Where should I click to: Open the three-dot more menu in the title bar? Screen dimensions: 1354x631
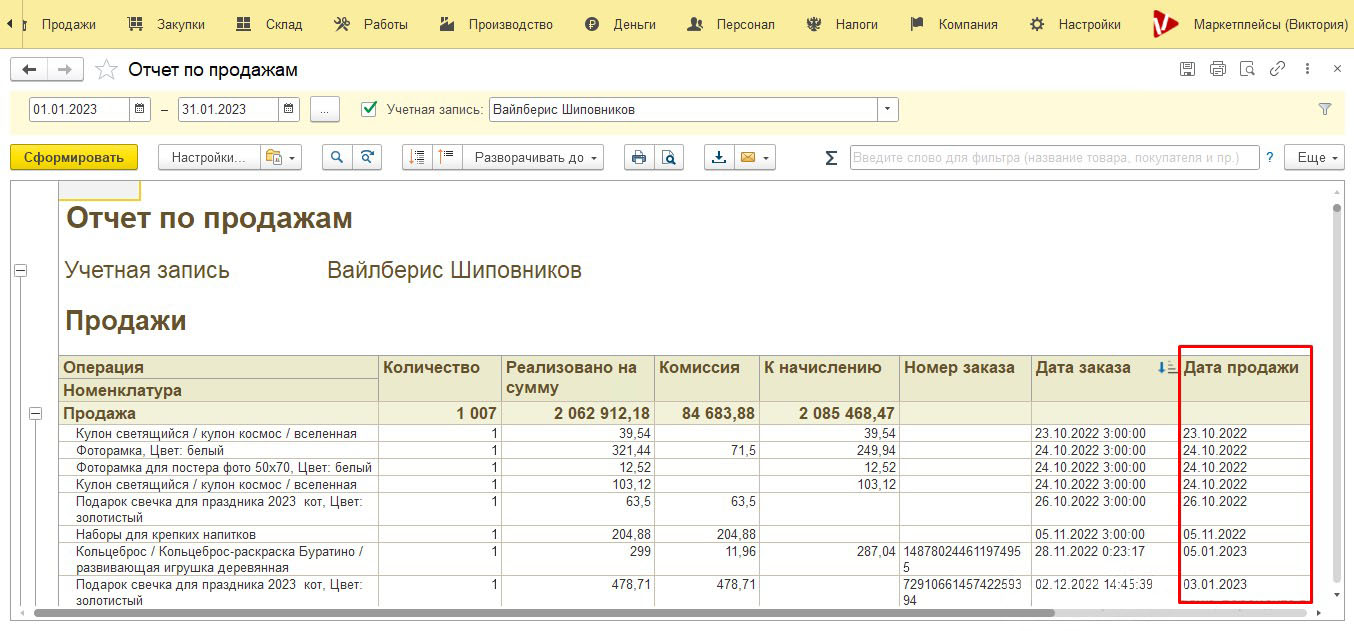1307,69
